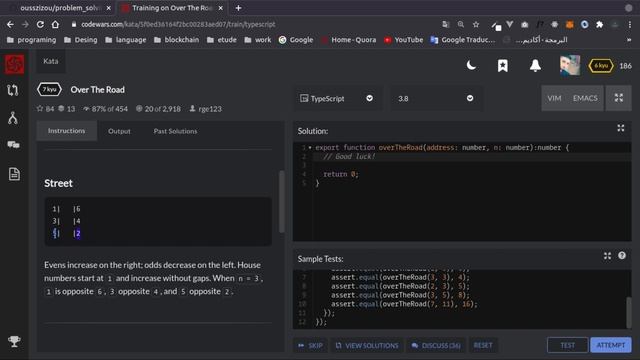640x360 pixels.
Task: Expand the Sample Tests panel
Action: pyautogui.click(x=607, y=256)
